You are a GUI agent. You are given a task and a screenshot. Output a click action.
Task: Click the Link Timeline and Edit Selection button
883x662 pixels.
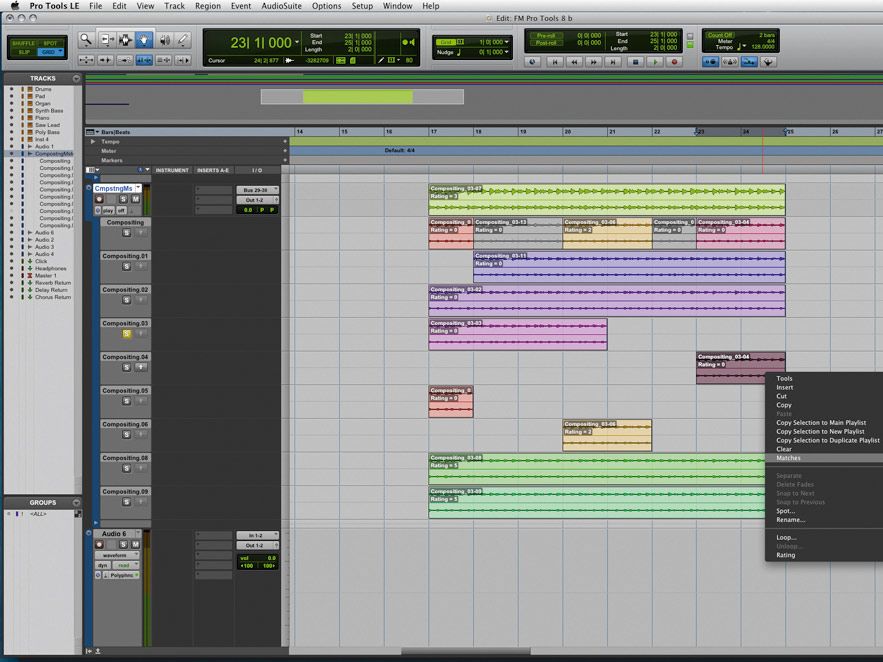tap(144, 60)
